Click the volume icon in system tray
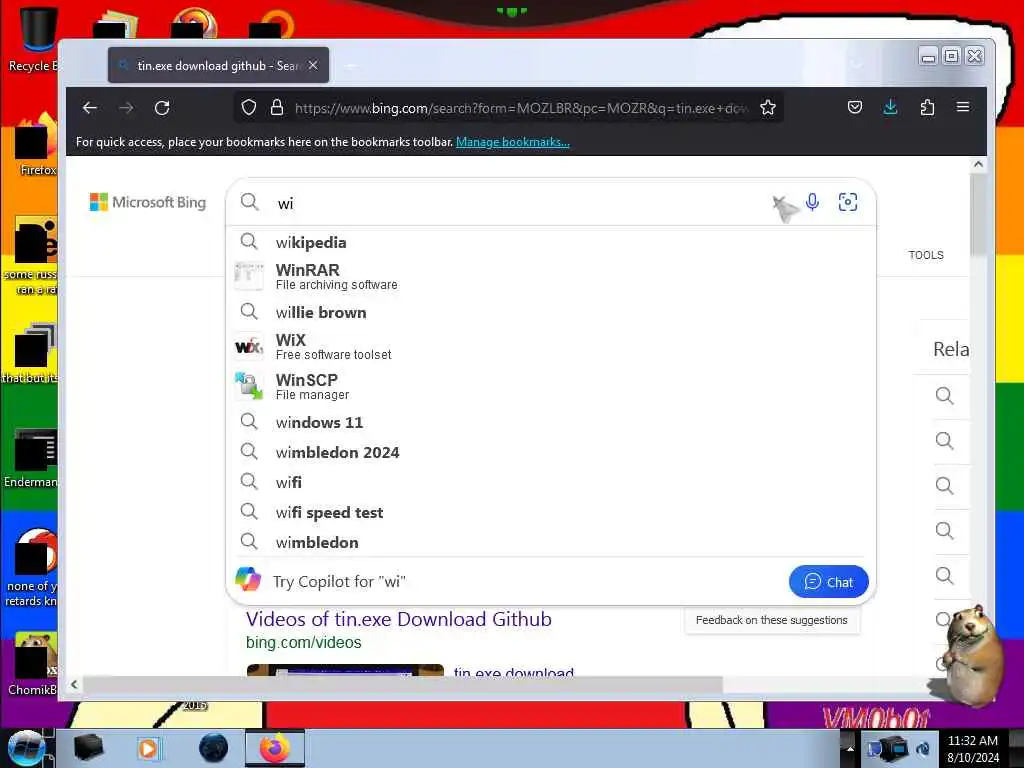 pos(923,749)
